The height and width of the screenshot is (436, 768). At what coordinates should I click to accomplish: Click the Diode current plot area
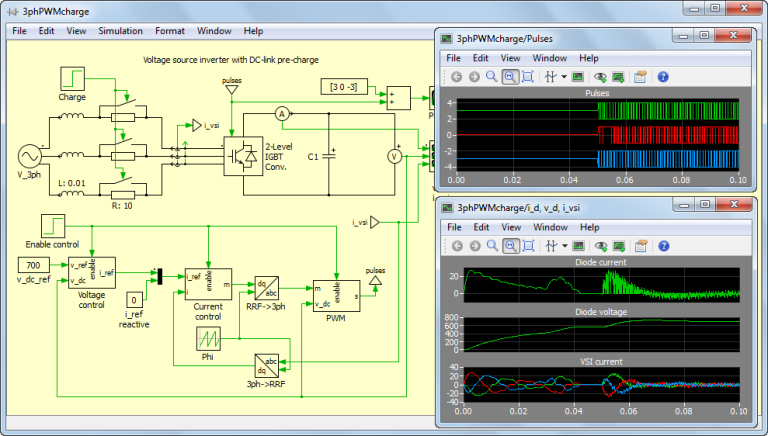click(x=600, y=285)
